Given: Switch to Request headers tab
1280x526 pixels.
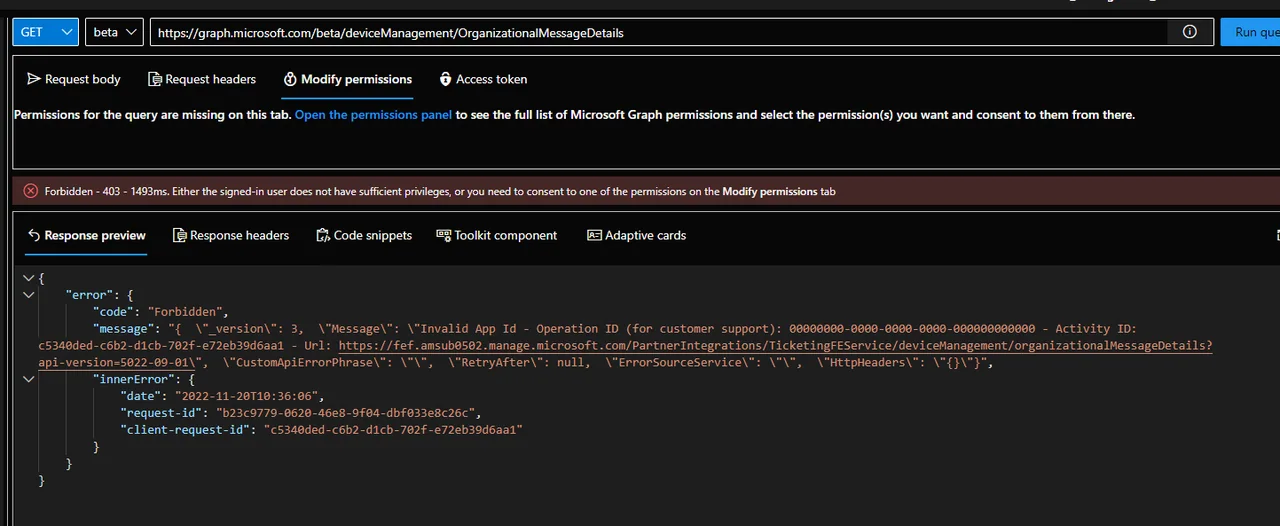Looking at the screenshot, I should click(202, 79).
